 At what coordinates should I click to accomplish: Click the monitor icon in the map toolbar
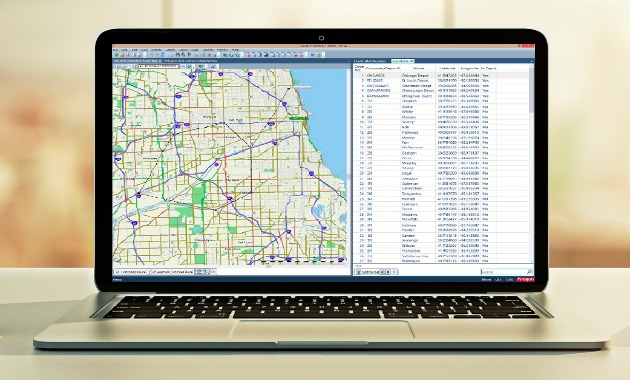(x=201, y=66)
